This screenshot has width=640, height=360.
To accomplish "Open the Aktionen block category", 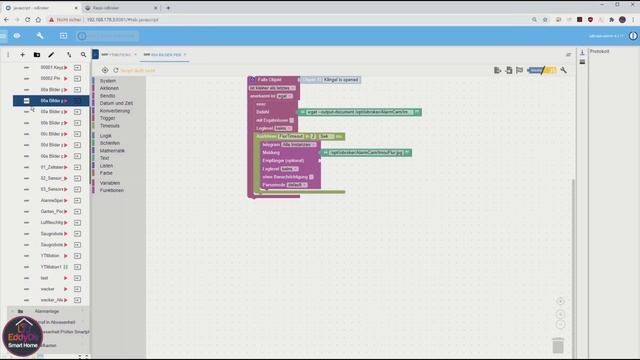I will (109, 88).
